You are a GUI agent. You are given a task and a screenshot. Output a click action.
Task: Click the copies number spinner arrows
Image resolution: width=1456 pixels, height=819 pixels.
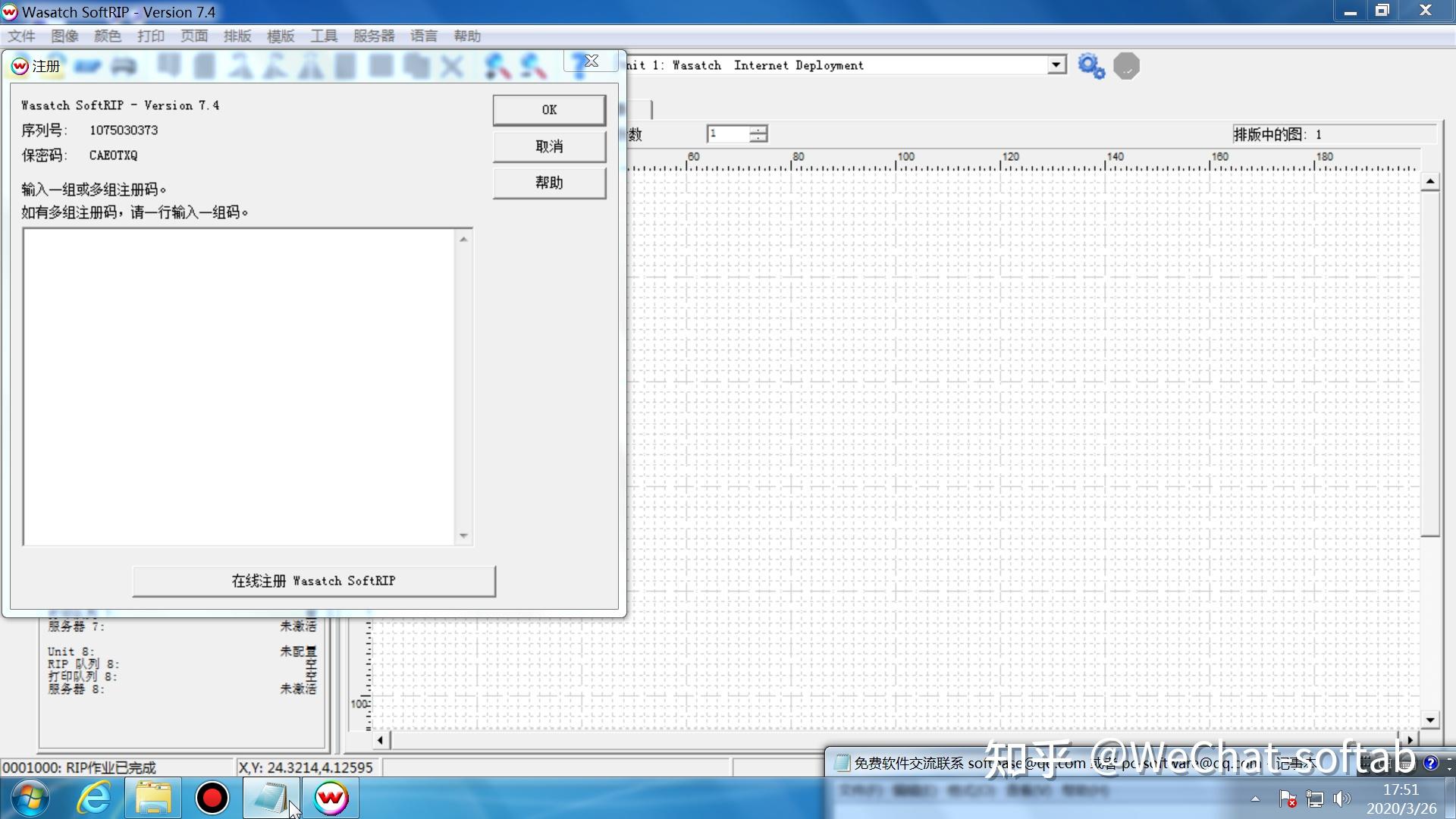click(x=758, y=134)
